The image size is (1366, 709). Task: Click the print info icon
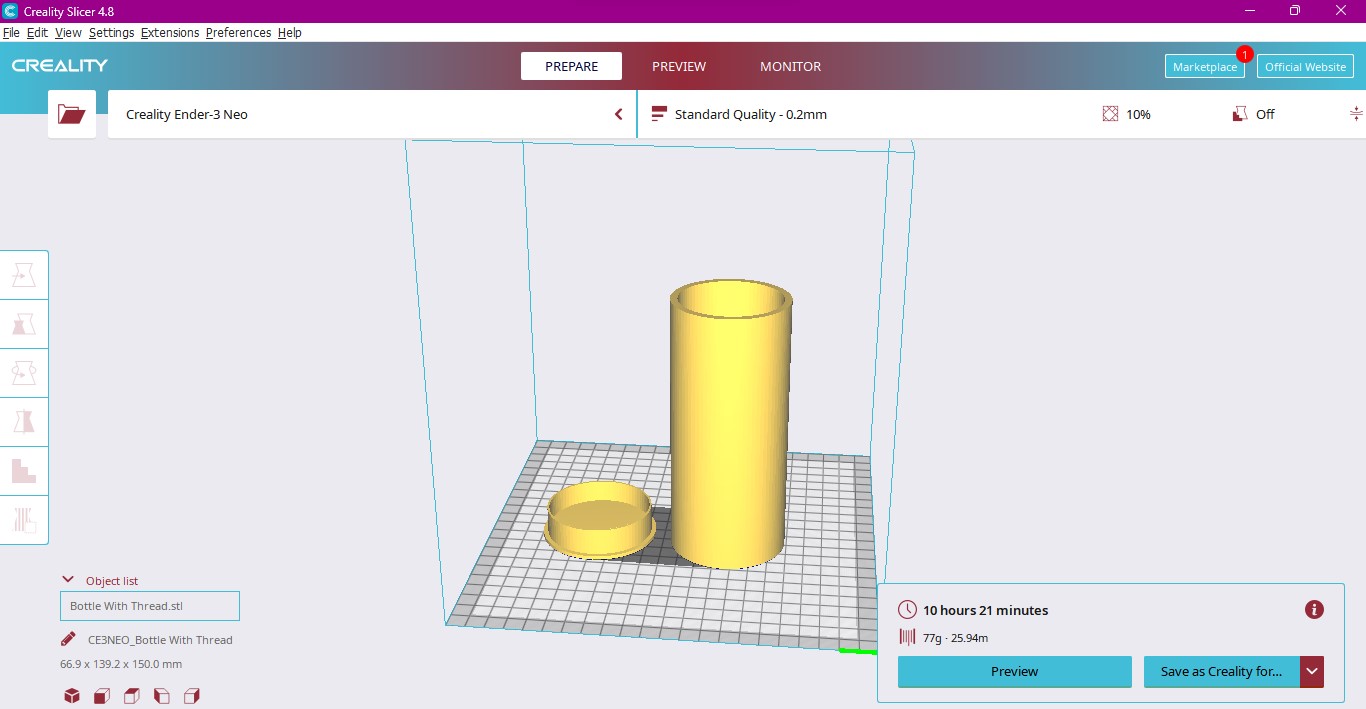1314,610
